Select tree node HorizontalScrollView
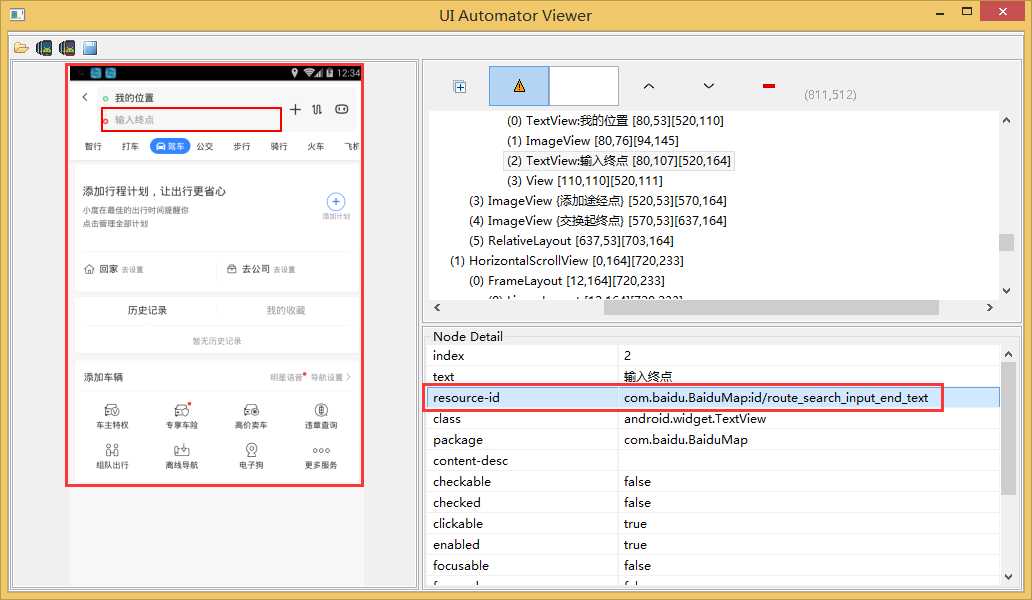This screenshot has width=1032, height=600. [567, 261]
